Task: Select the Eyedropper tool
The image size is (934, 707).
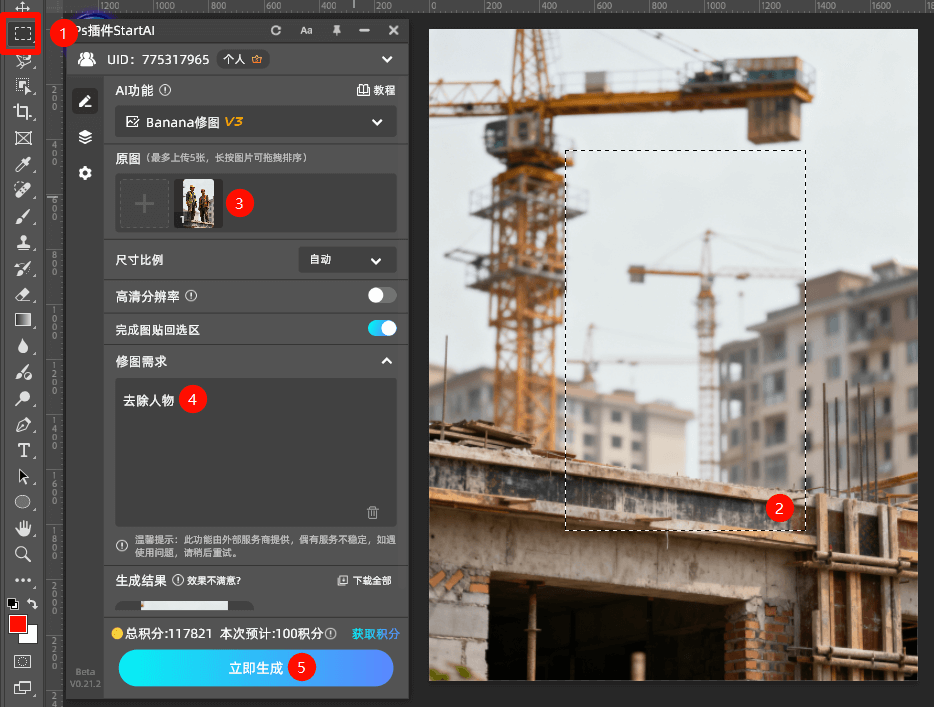Action: coord(22,164)
